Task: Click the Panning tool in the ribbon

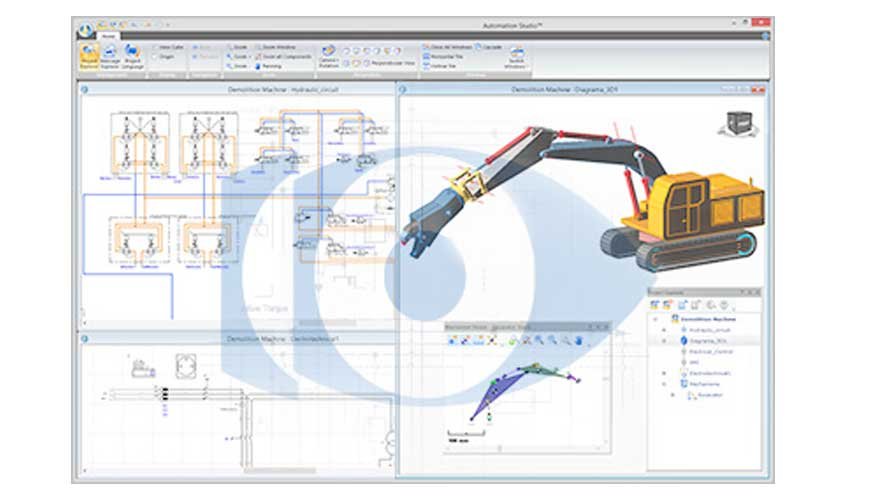Action: [x=269, y=66]
